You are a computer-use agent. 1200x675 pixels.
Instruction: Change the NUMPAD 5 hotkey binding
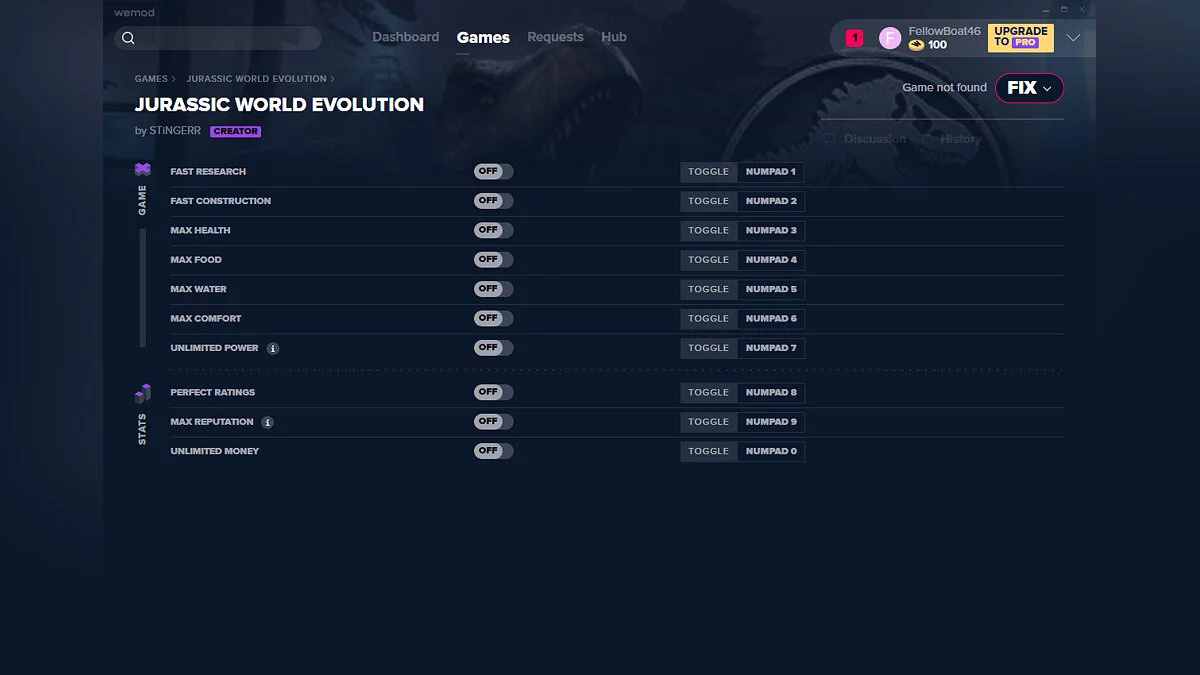pyautogui.click(x=771, y=289)
